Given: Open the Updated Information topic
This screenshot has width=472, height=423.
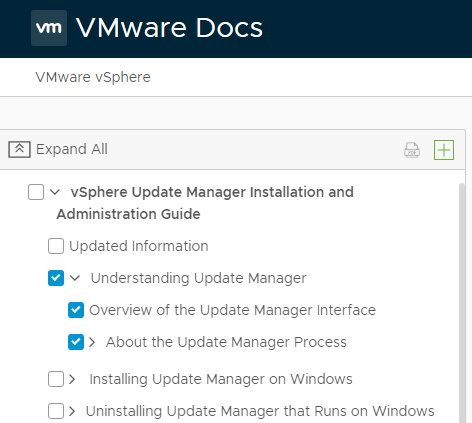Looking at the screenshot, I should coord(139,246).
